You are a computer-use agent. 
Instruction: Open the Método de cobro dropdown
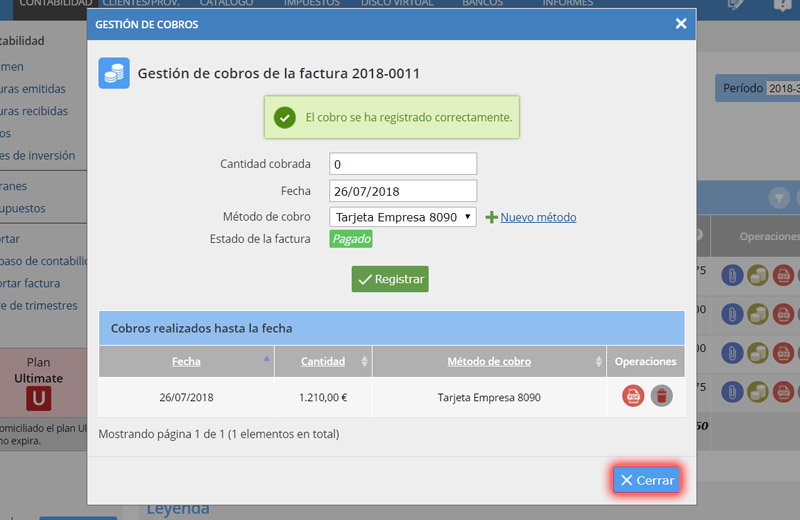click(x=403, y=217)
